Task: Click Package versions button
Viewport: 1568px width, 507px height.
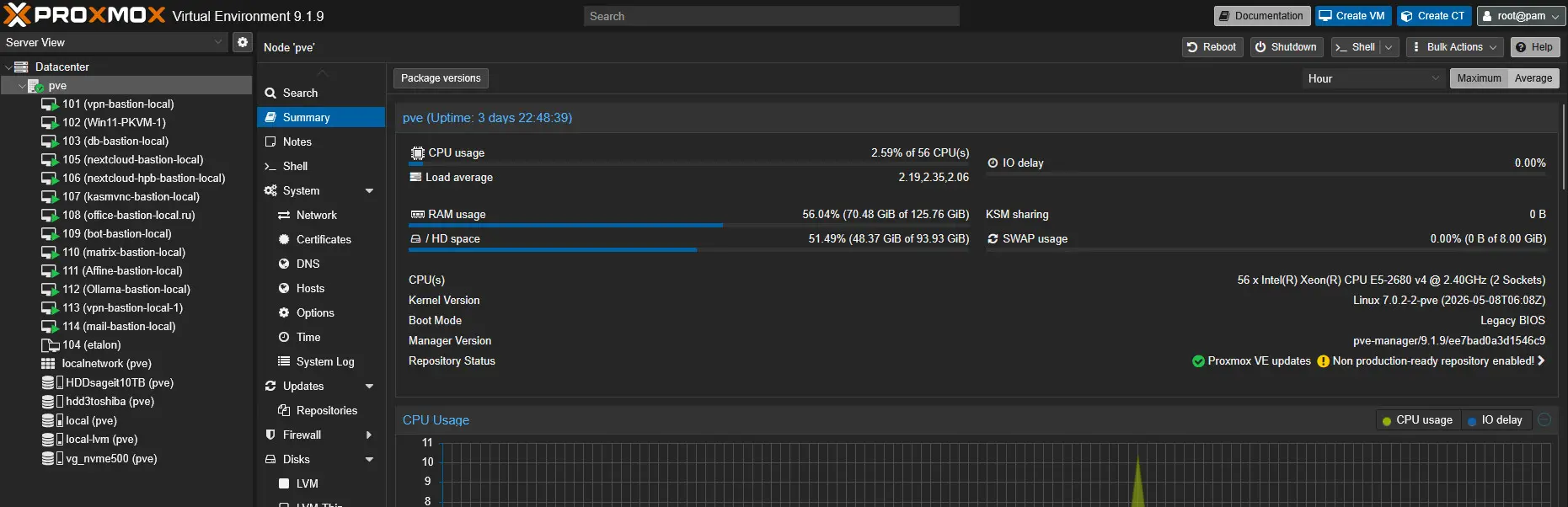Action: tap(441, 78)
